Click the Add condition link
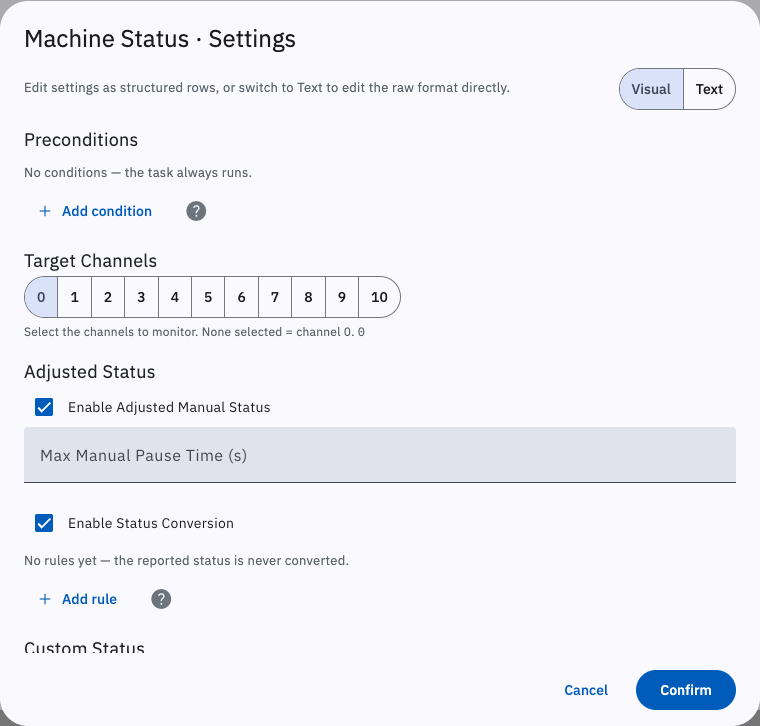 point(95,211)
